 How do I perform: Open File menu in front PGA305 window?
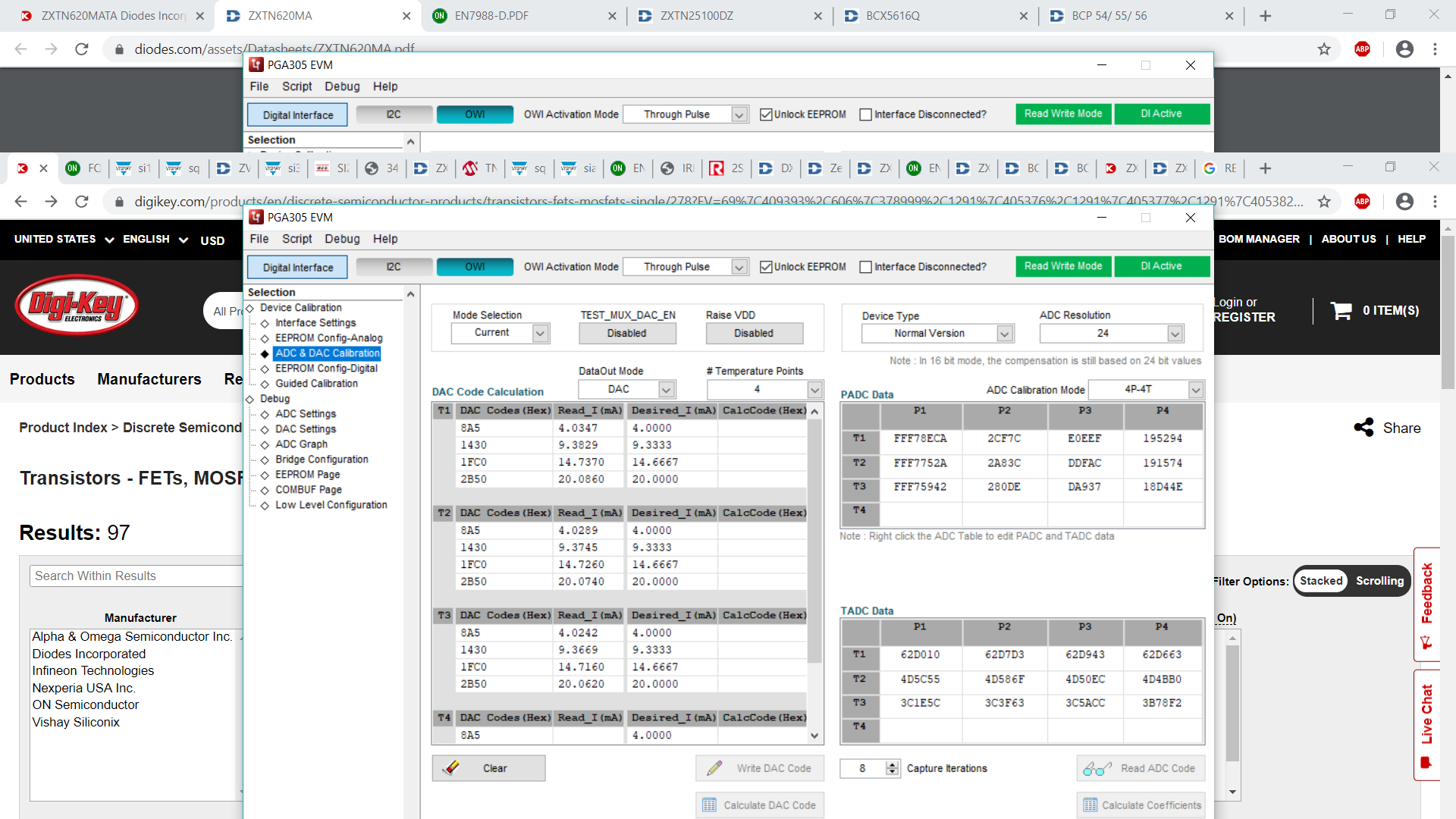click(x=259, y=239)
